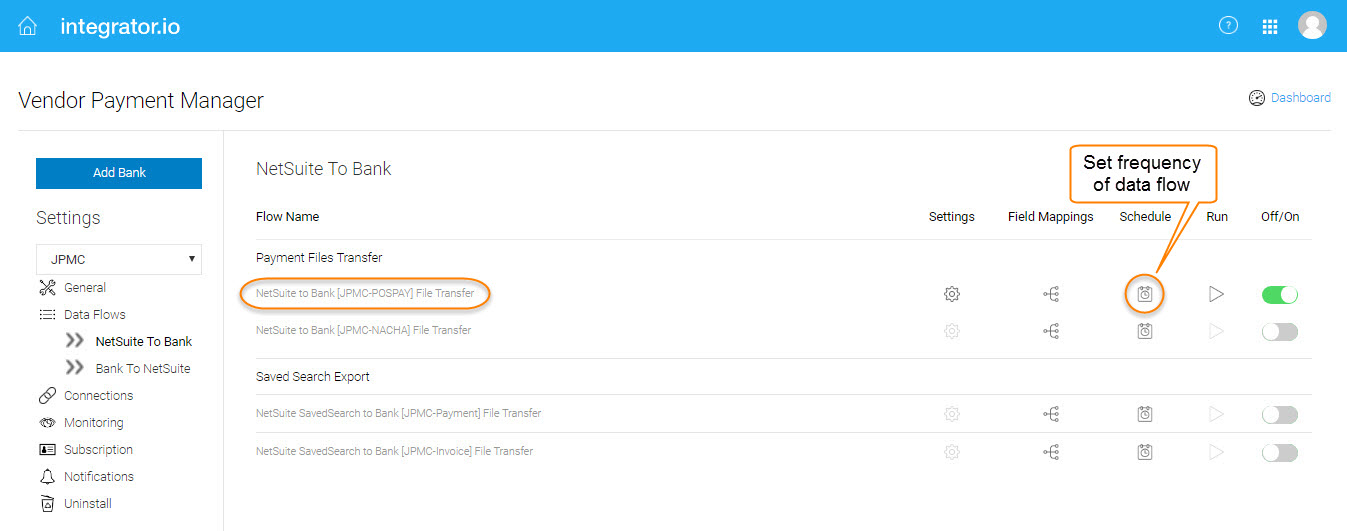This screenshot has height=531, width=1347.
Task: Click the Off/On column header
Action: (x=1280, y=216)
